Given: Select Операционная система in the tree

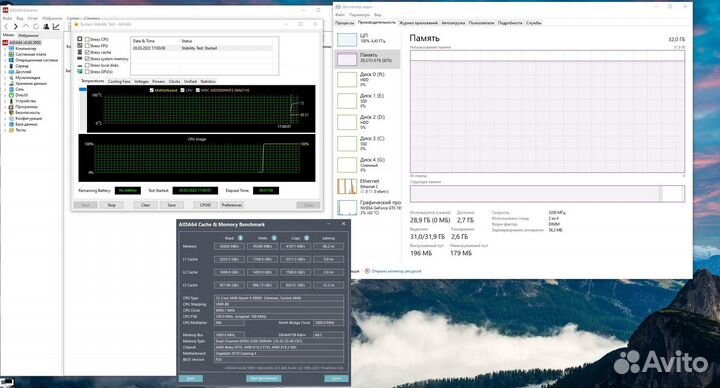Looking at the screenshot, I should click(36, 60).
